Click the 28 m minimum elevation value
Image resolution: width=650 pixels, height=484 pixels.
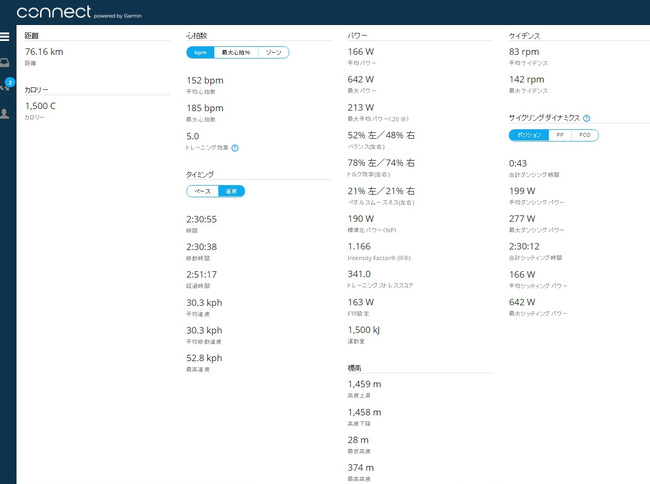pos(358,440)
